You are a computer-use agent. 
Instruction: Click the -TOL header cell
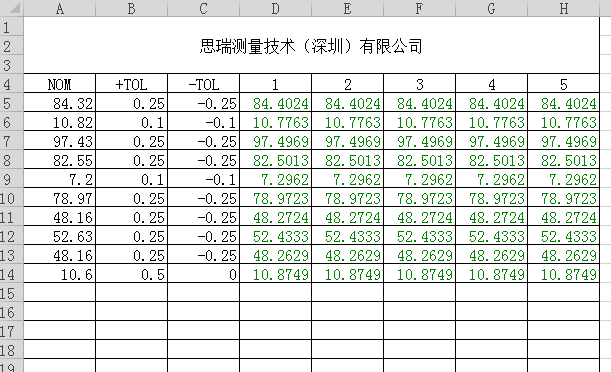pos(203,84)
